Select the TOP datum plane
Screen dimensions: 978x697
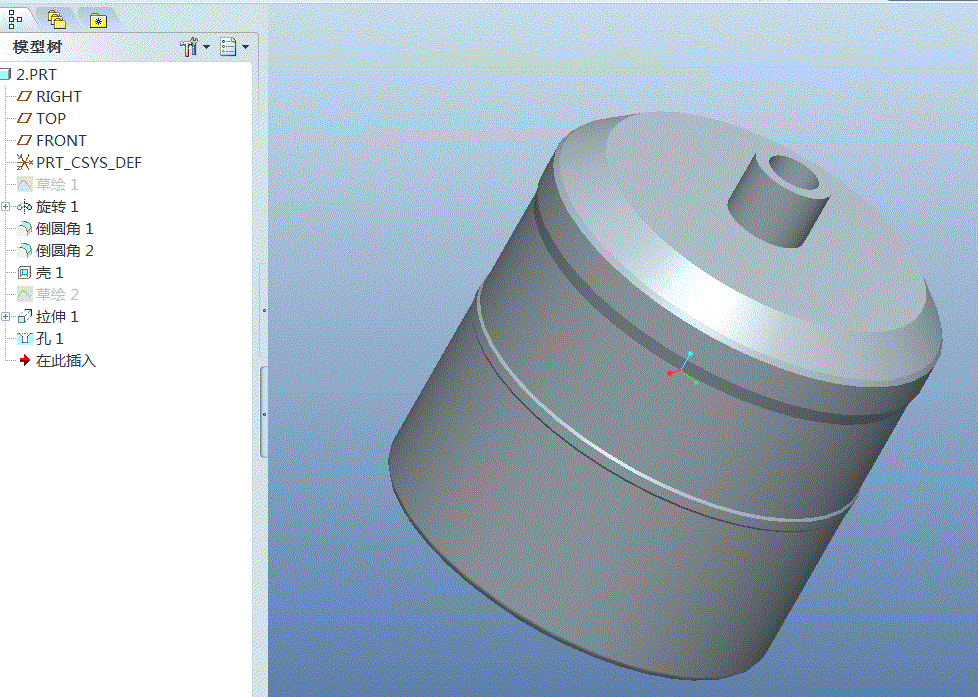51,119
